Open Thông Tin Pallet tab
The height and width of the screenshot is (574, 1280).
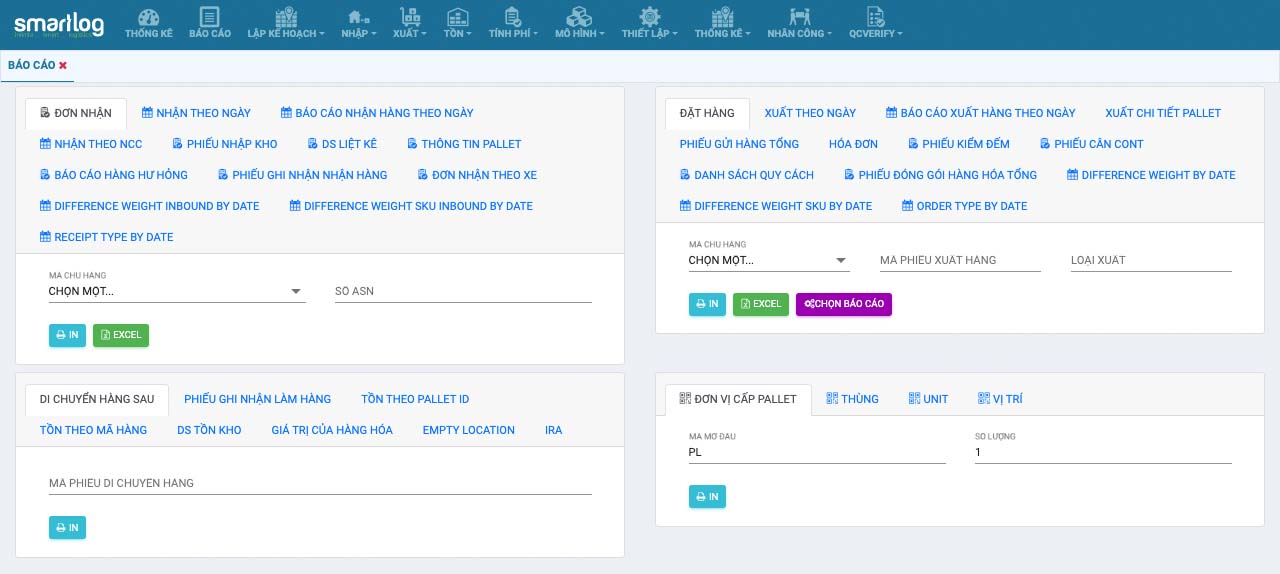click(464, 144)
